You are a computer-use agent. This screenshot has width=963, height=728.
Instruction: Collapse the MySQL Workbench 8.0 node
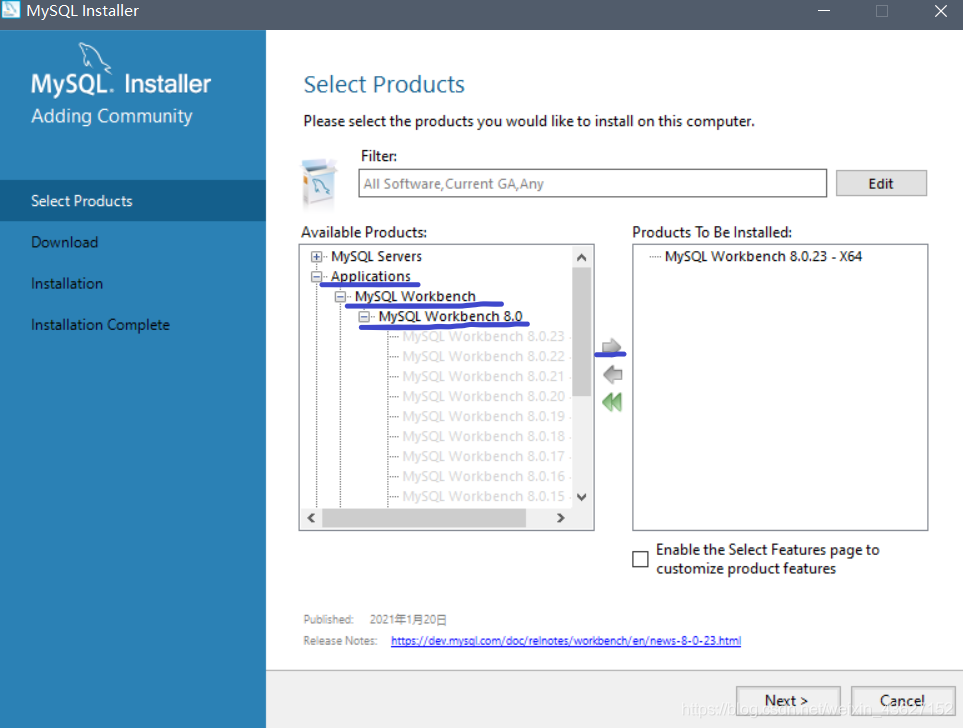(364, 317)
